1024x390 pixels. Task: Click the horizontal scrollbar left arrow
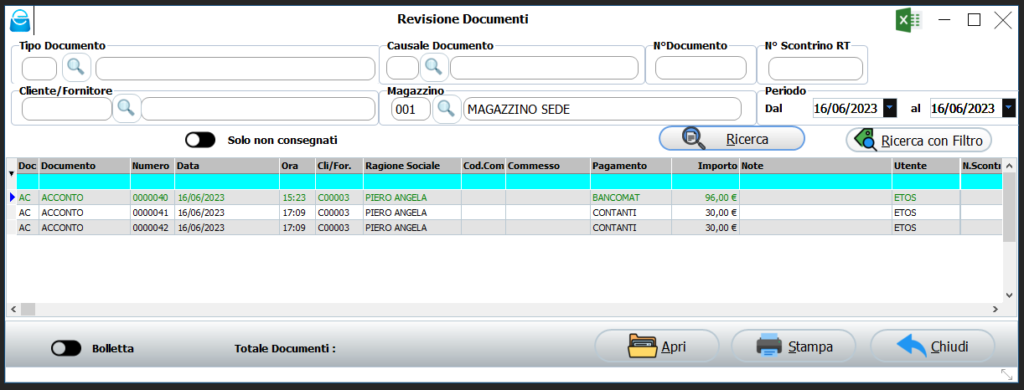pos(13,309)
